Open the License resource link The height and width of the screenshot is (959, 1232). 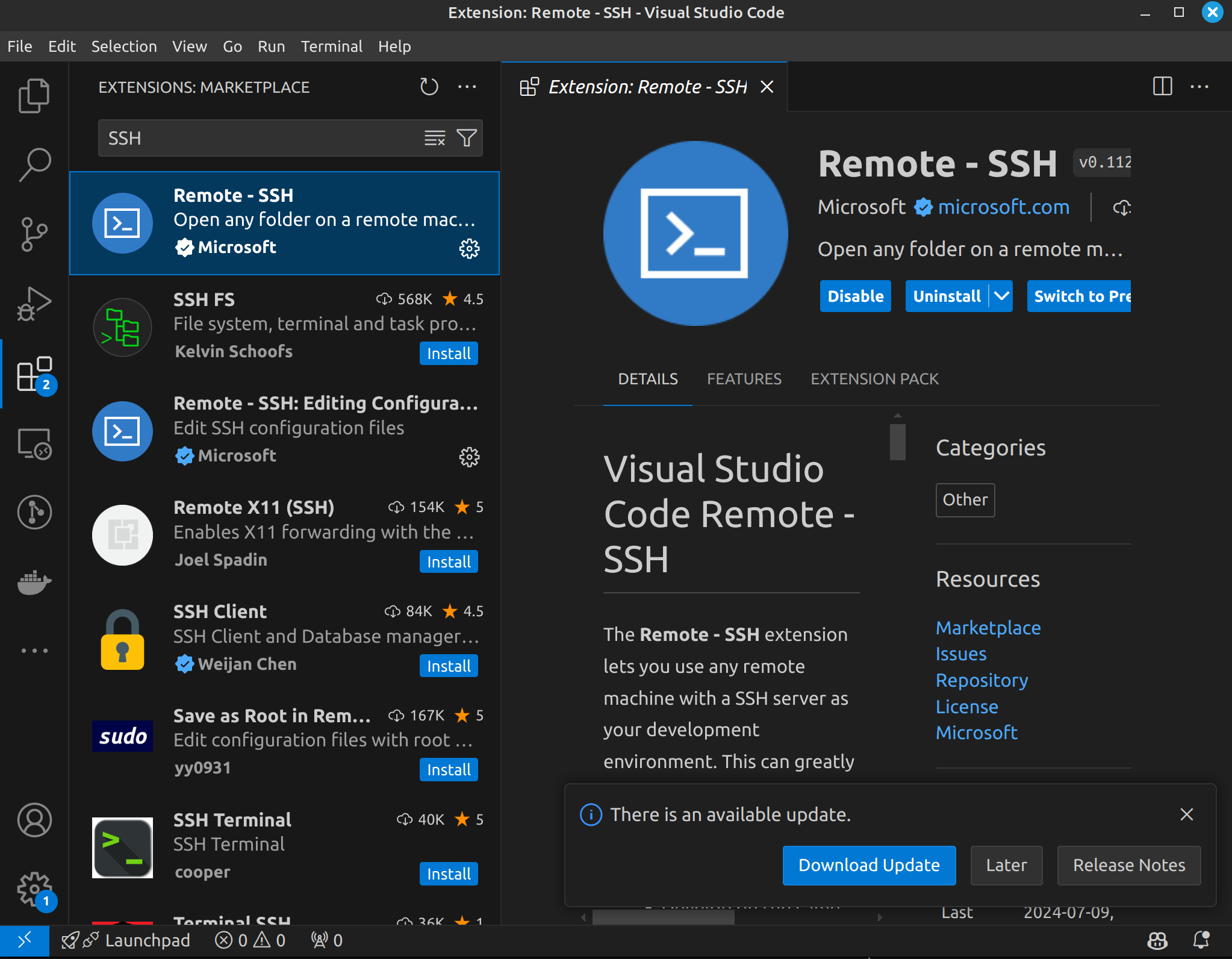967,707
